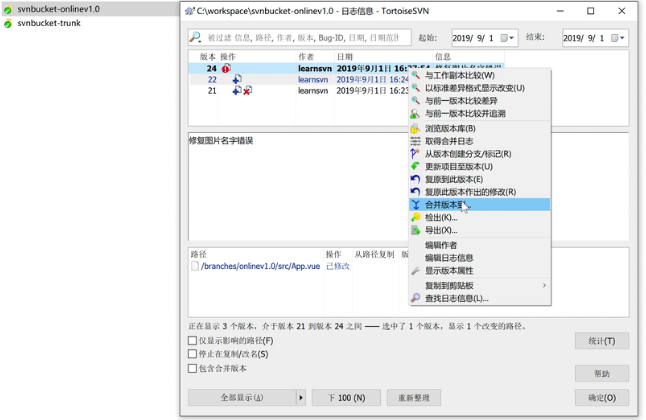This screenshot has width=646, height=420.
Task: Click the 结束 date value 2019/9/1
Action: pyautogui.click(x=583, y=38)
